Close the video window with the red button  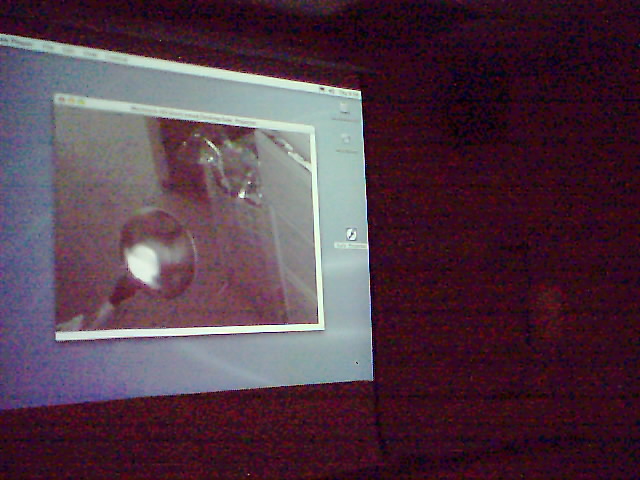click(59, 99)
